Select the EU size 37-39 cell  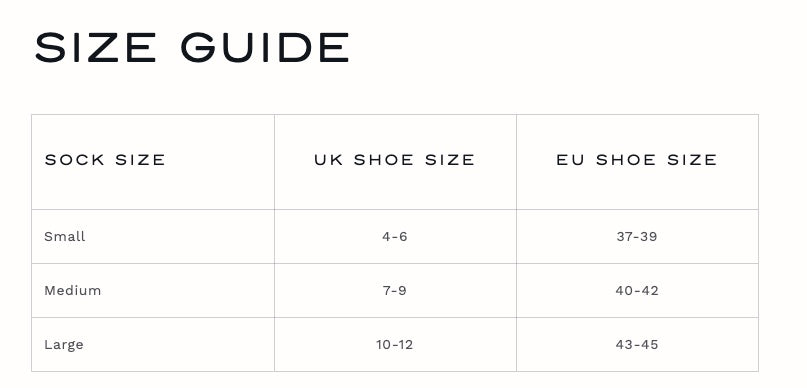point(637,236)
